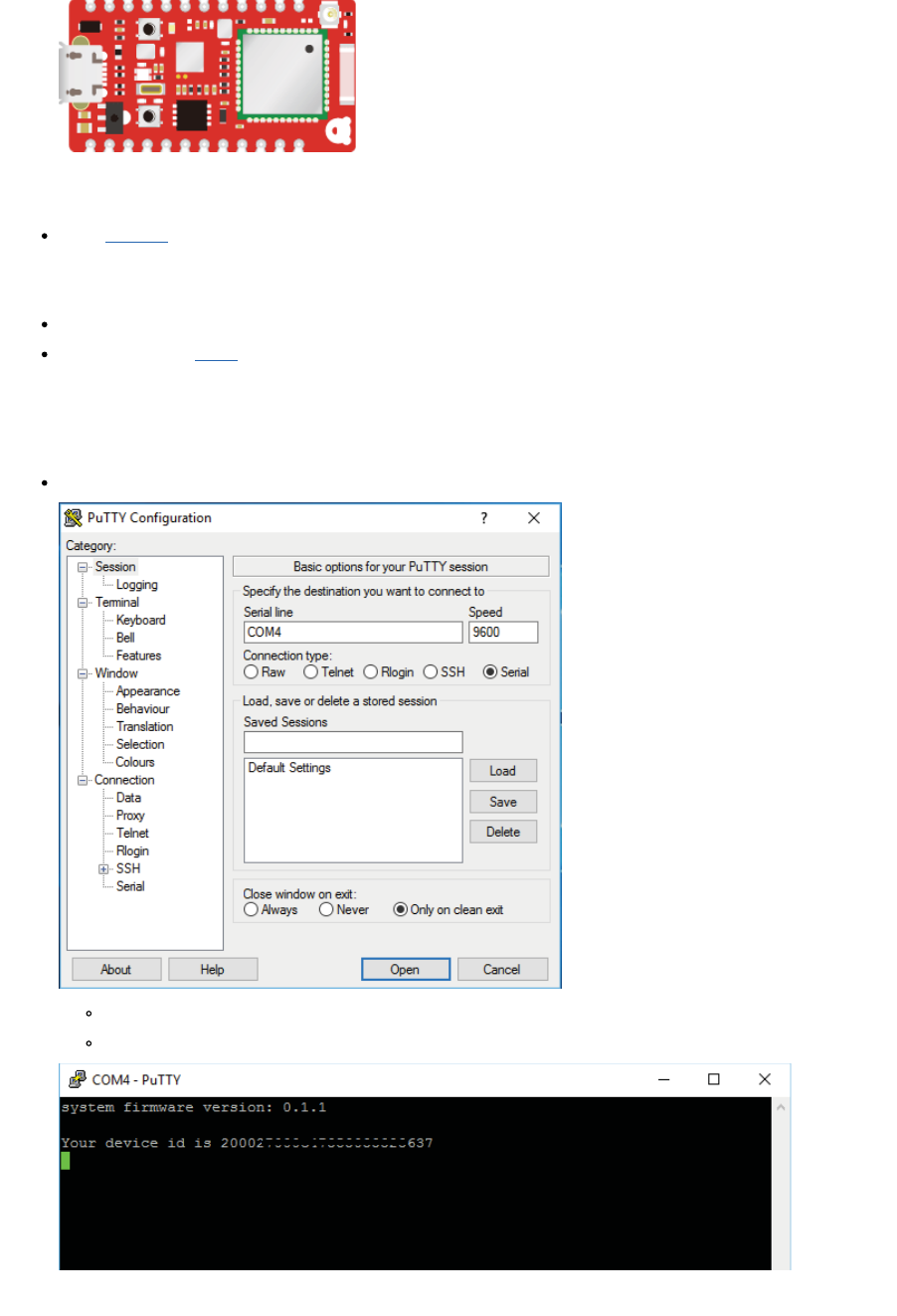Click the PuTTY terminal scrollbar up arrow
Screen dimensions: 897x1316
click(x=781, y=1107)
